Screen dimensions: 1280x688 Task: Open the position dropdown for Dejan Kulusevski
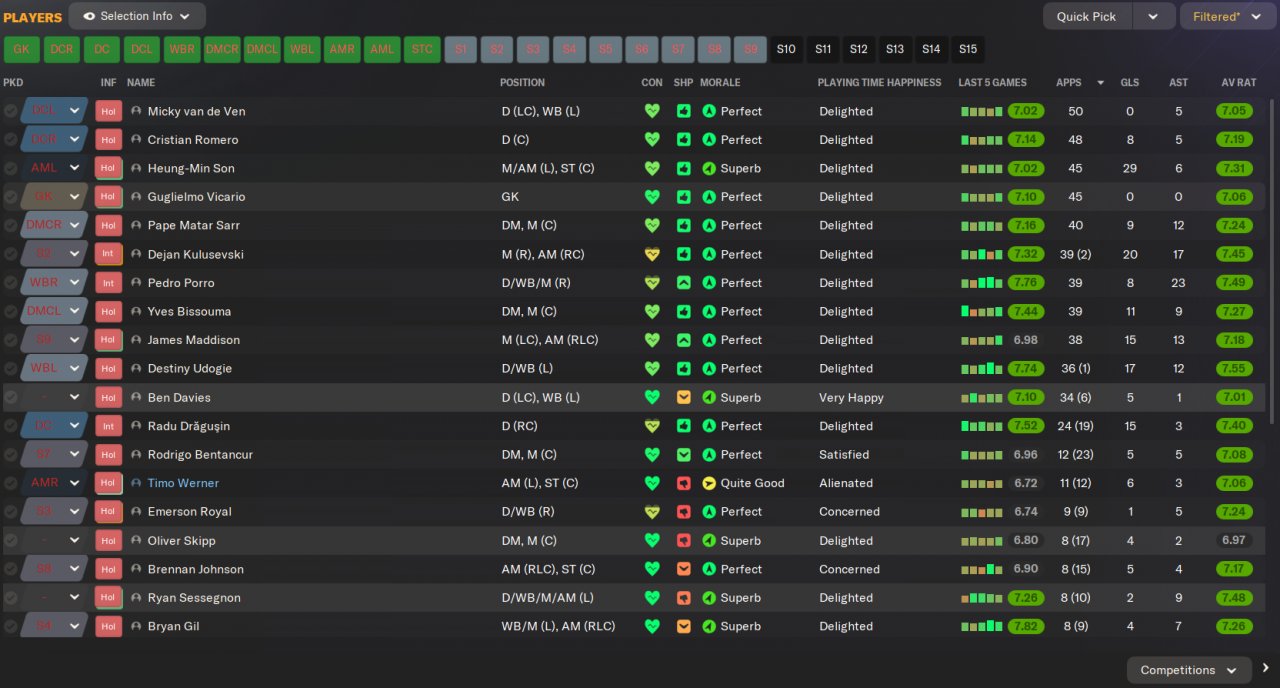tap(74, 254)
